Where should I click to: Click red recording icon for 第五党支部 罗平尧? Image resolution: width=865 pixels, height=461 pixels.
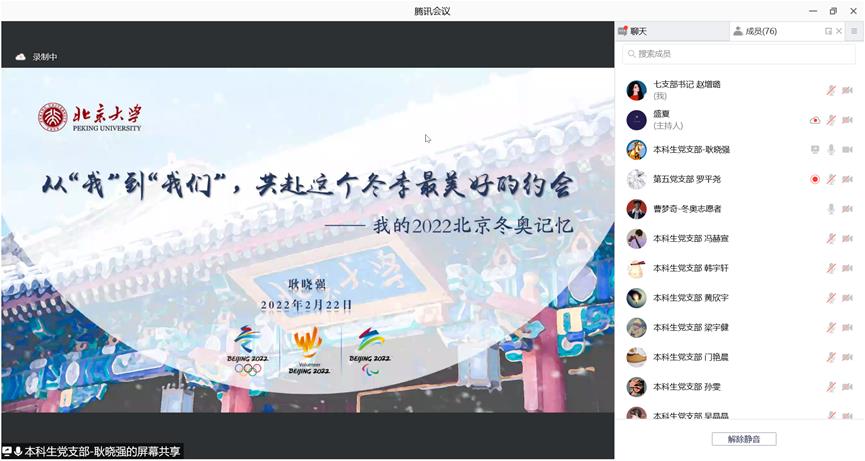(x=815, y=180)
